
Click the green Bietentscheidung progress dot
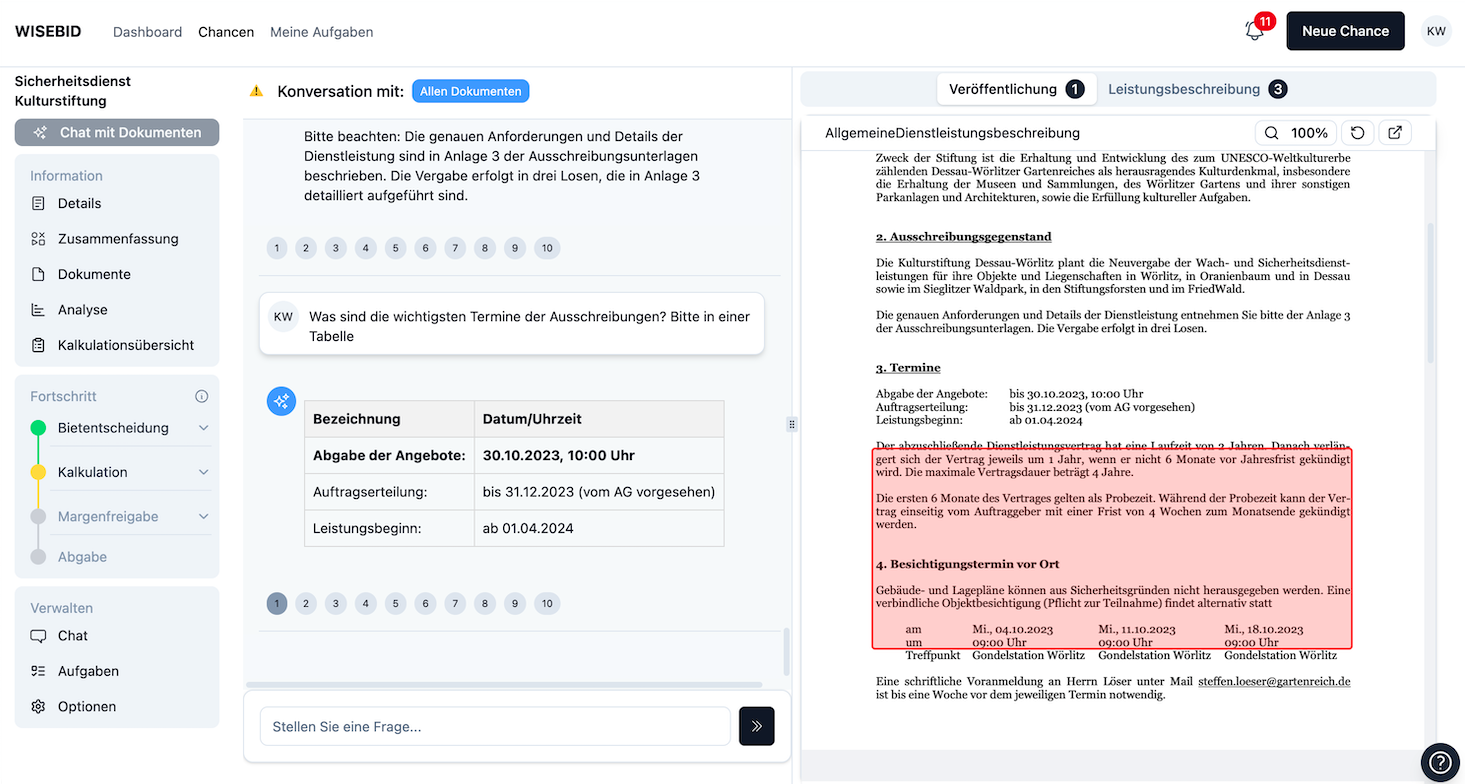pyautogui.click(x=38, y=428)
